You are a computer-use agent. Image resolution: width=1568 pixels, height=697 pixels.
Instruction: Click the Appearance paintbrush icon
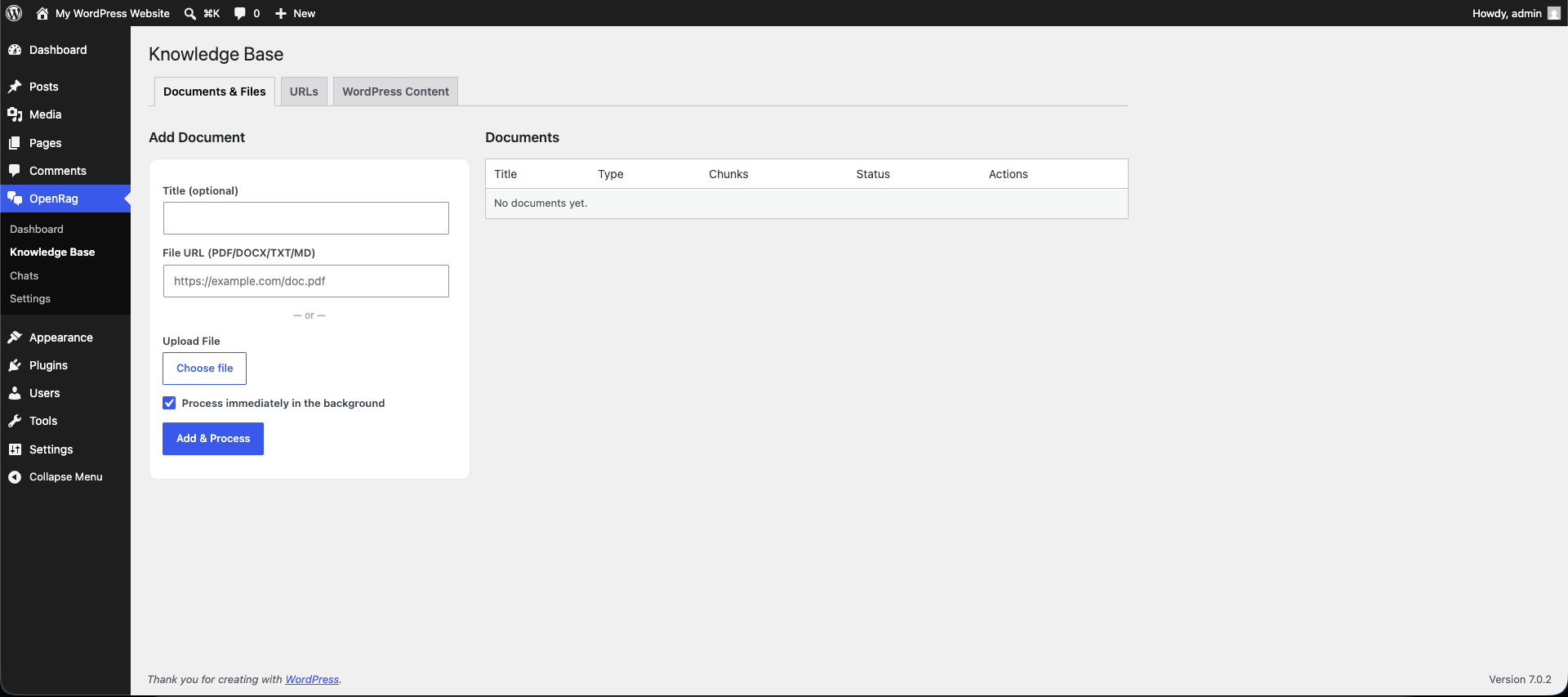tap(15, 337)
